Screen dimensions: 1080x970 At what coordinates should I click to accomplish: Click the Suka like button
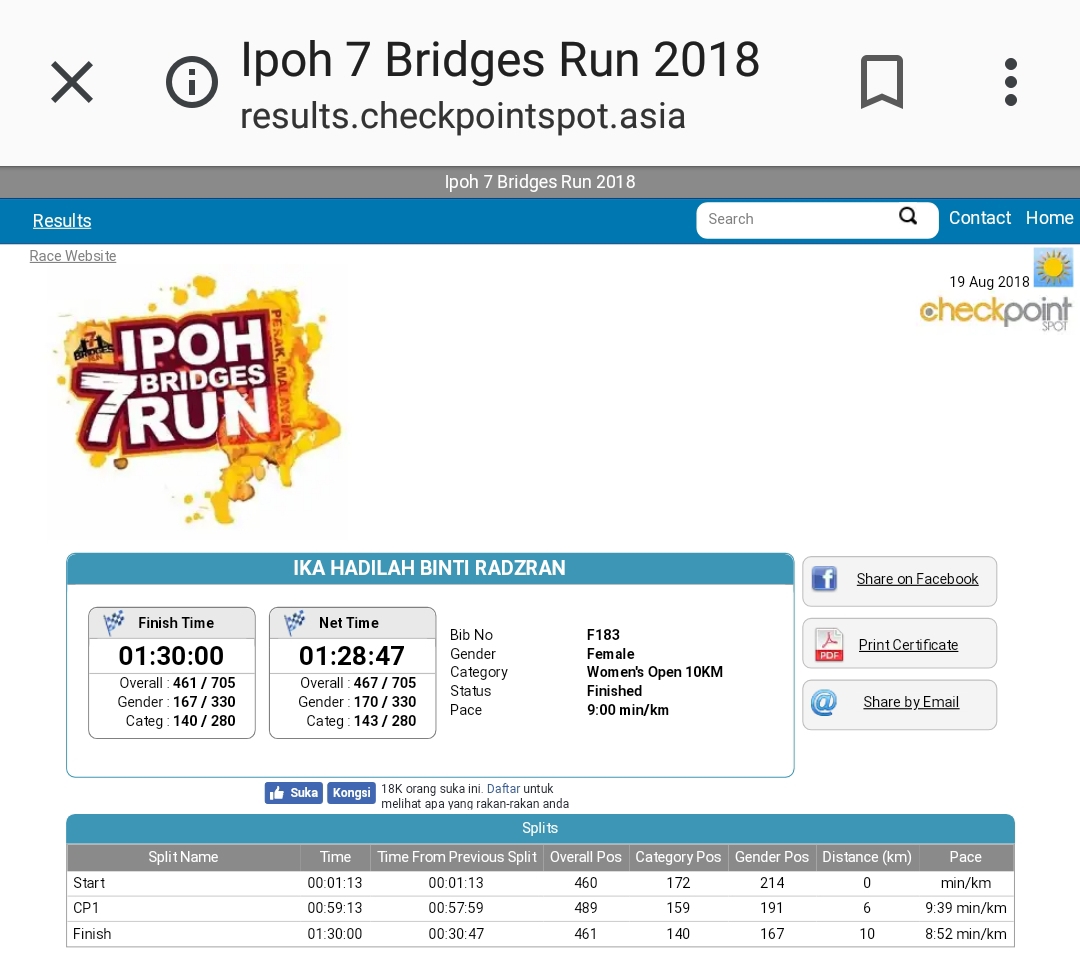click(x=293, y=793)
